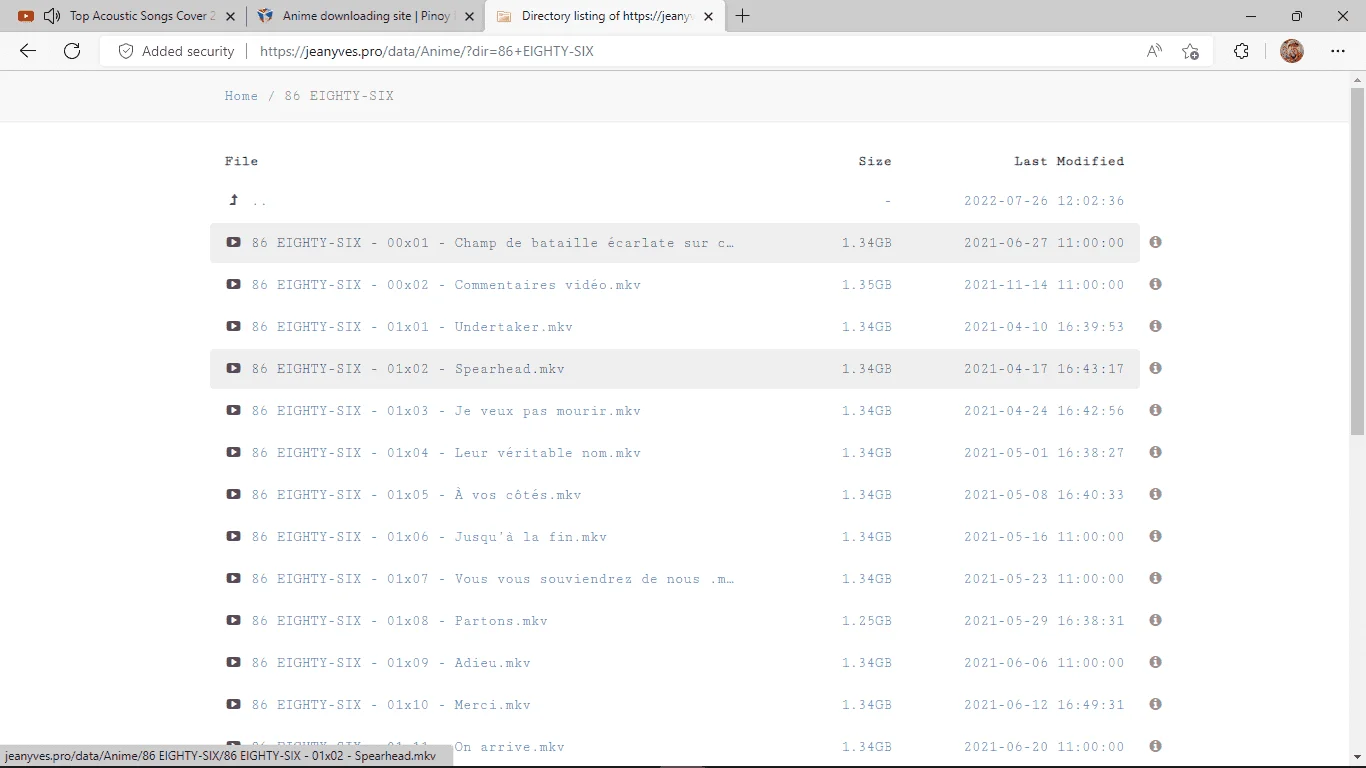Click parent directory up-arrow icon
Screen dimensions: 1366x768
234,200
